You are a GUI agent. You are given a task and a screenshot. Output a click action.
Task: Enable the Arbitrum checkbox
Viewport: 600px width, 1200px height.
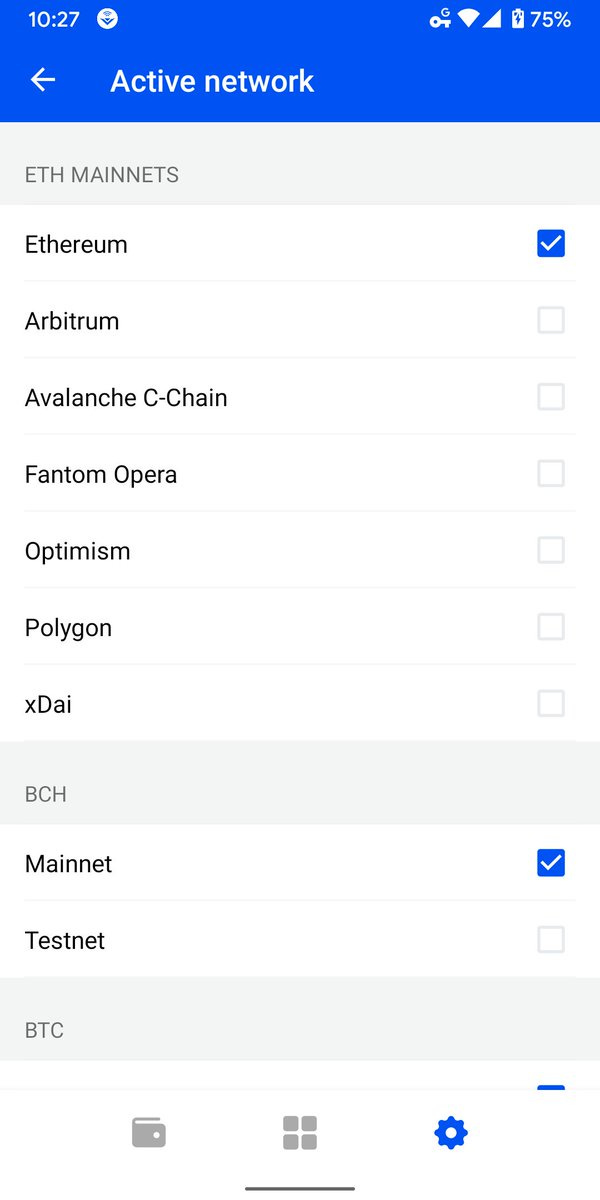[551, 320]
